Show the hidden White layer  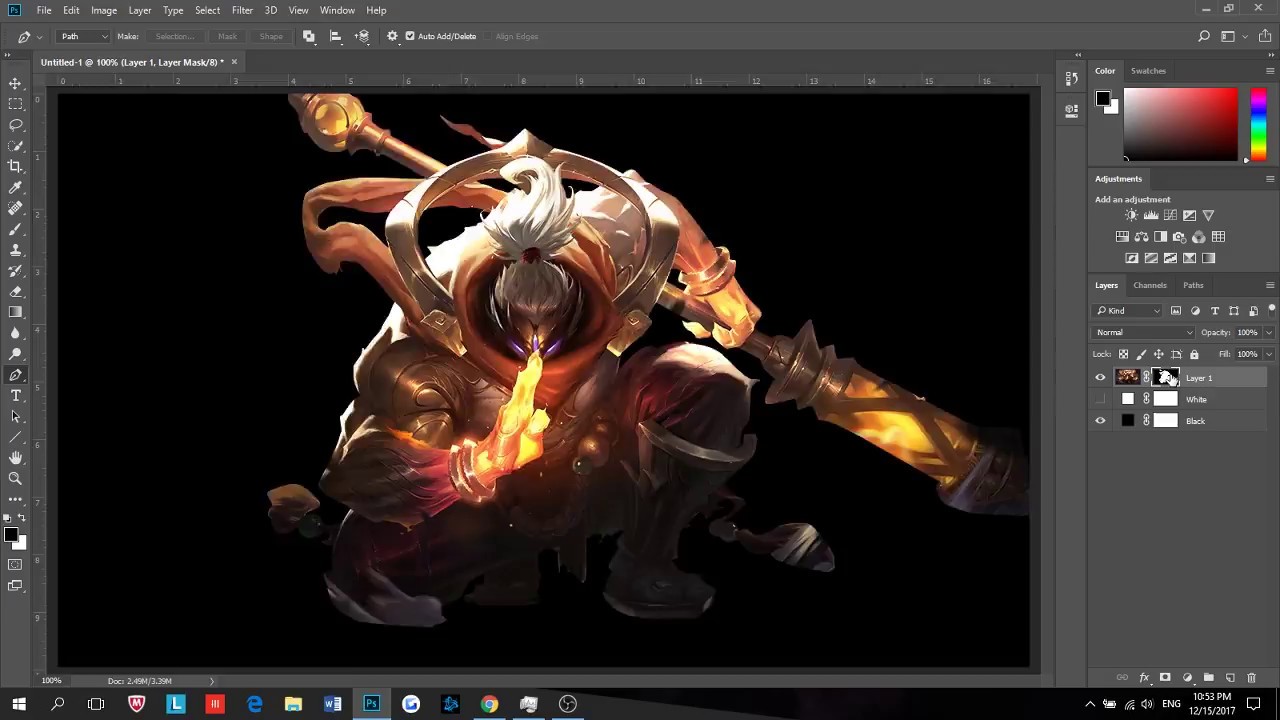click(1100, 399)
